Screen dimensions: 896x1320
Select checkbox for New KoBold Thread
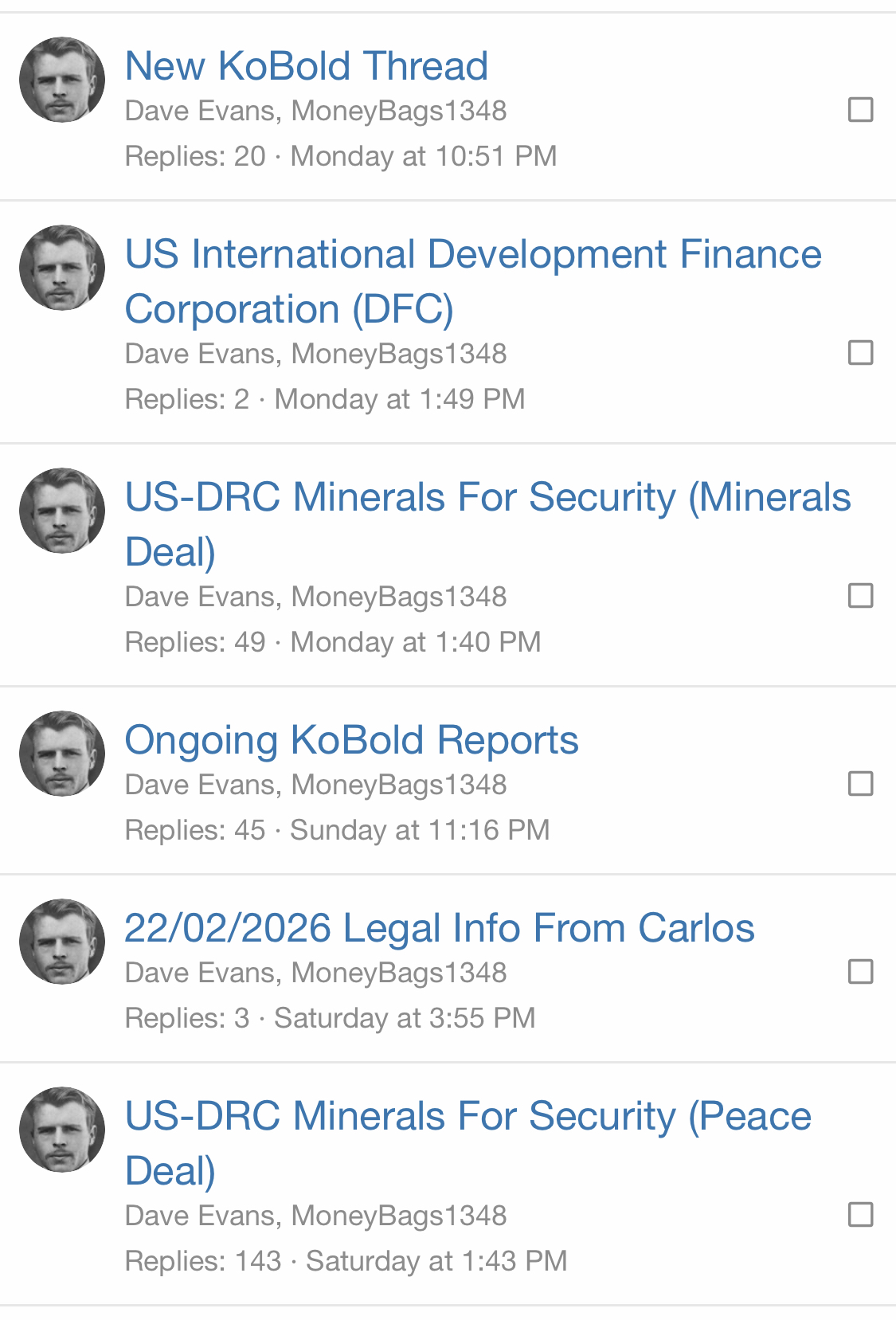(860, 110)
